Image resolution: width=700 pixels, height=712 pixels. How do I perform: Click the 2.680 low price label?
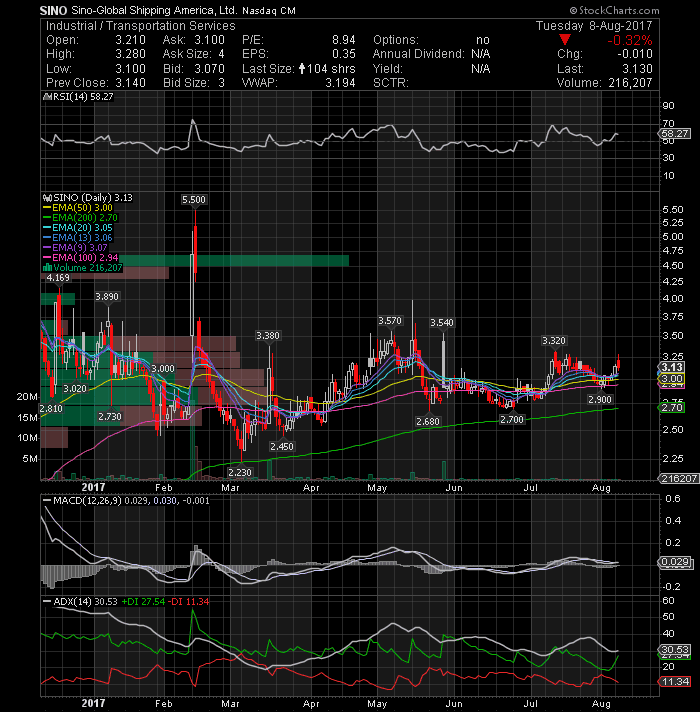pyautogui.click(x=428, y=421)
